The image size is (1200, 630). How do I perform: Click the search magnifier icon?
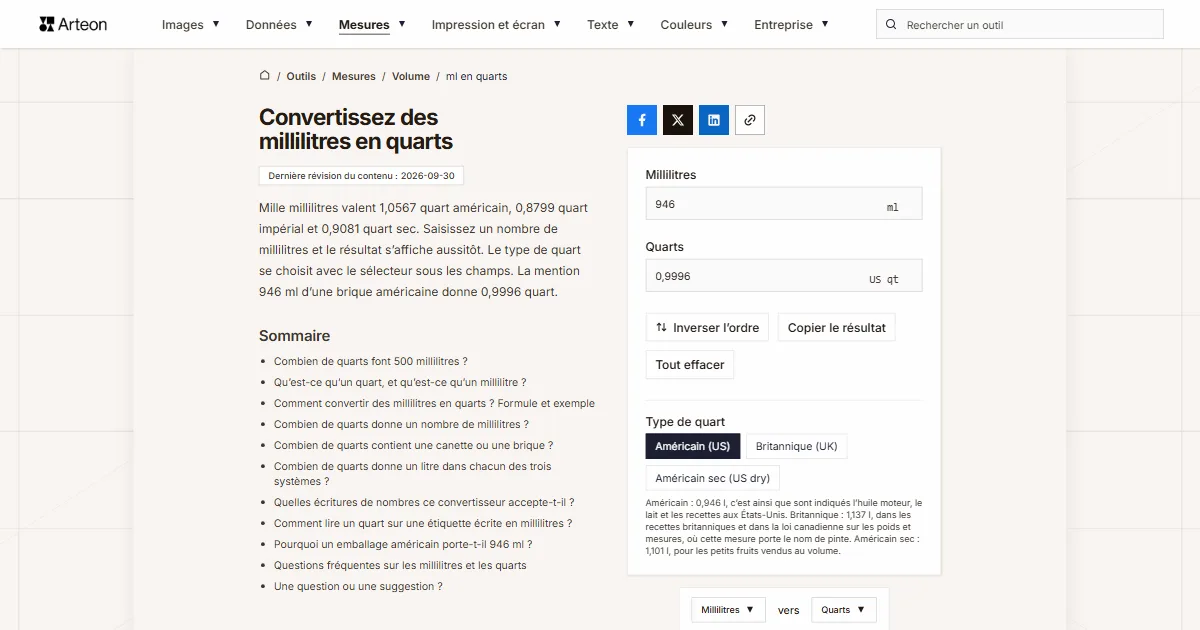click(x=892, y=24)
